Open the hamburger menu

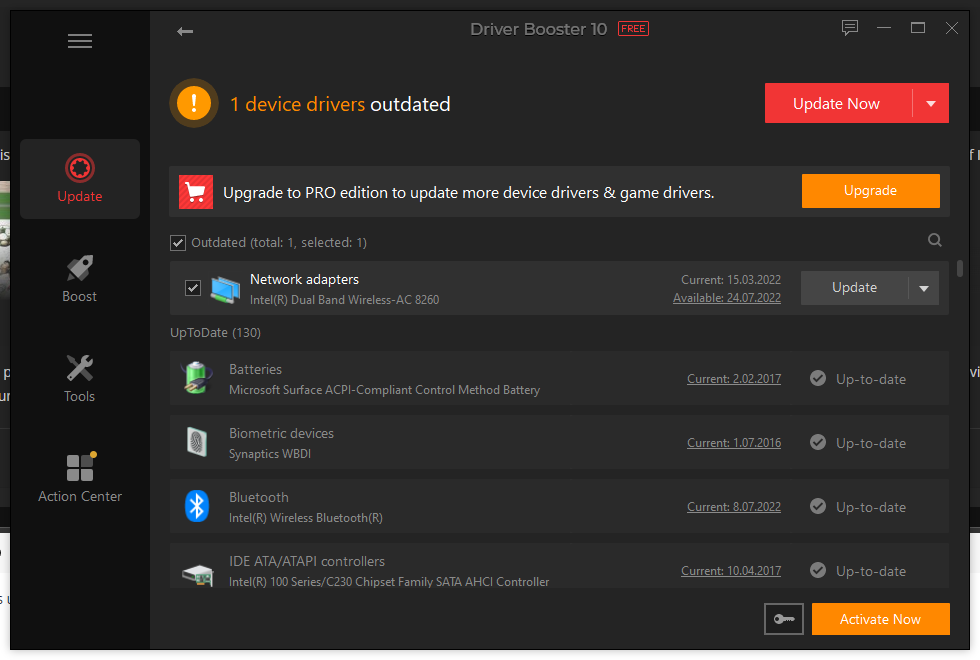point(80,41)
